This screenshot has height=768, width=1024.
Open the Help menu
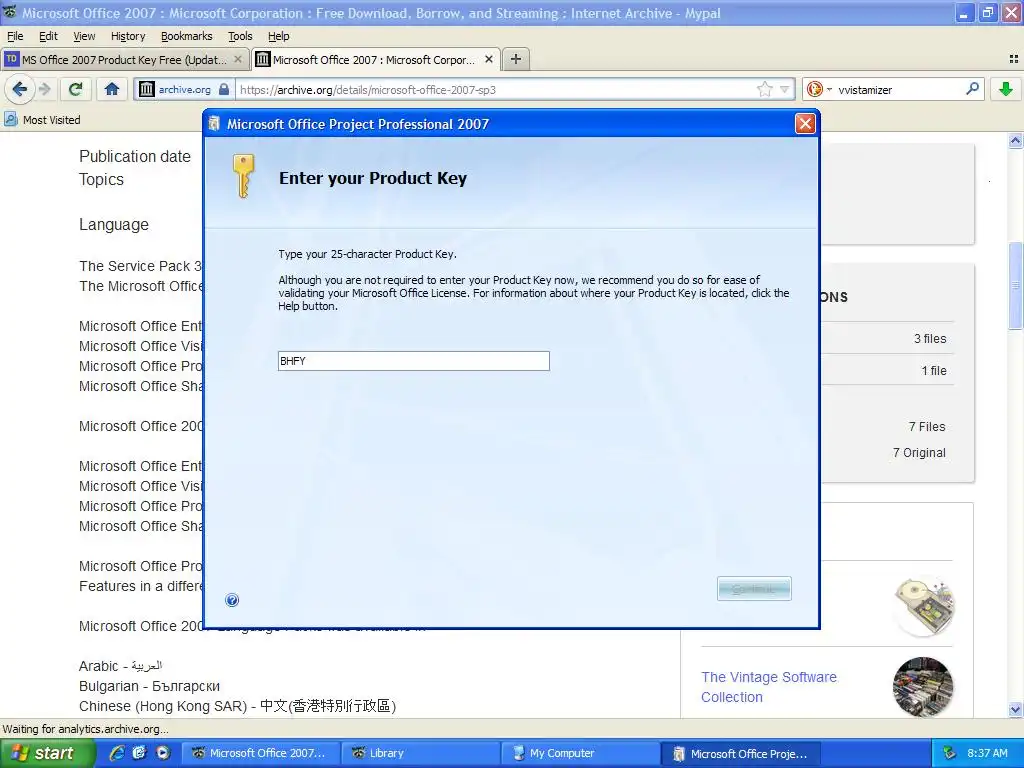coord(279,36)
